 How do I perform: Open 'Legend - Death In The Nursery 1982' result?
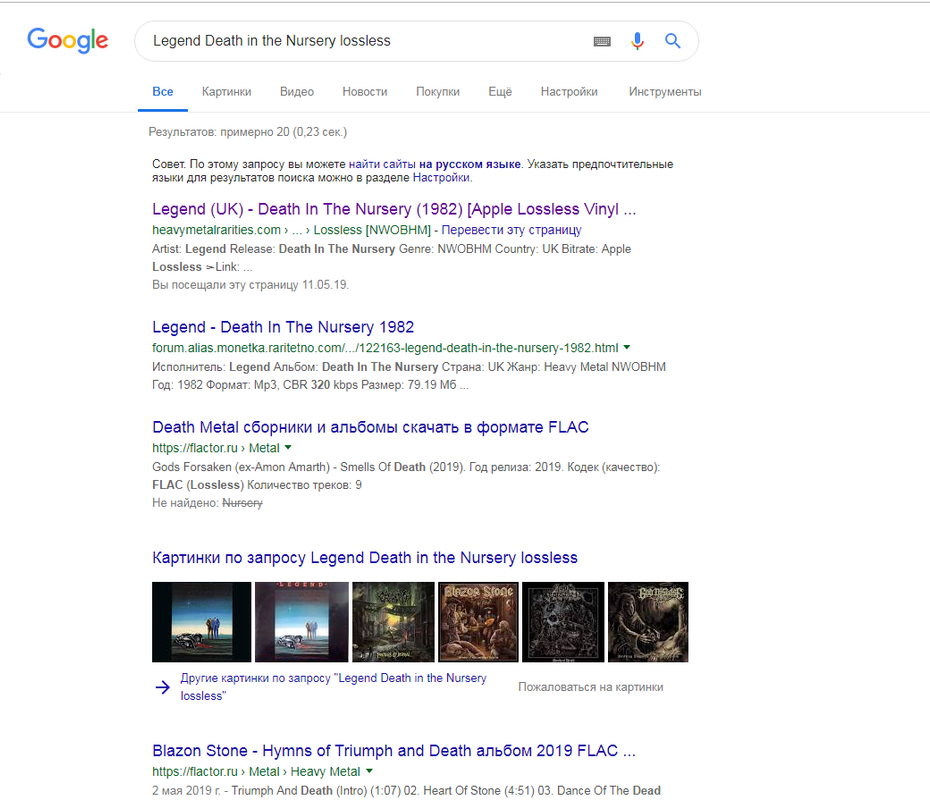[x=283, y=327]
